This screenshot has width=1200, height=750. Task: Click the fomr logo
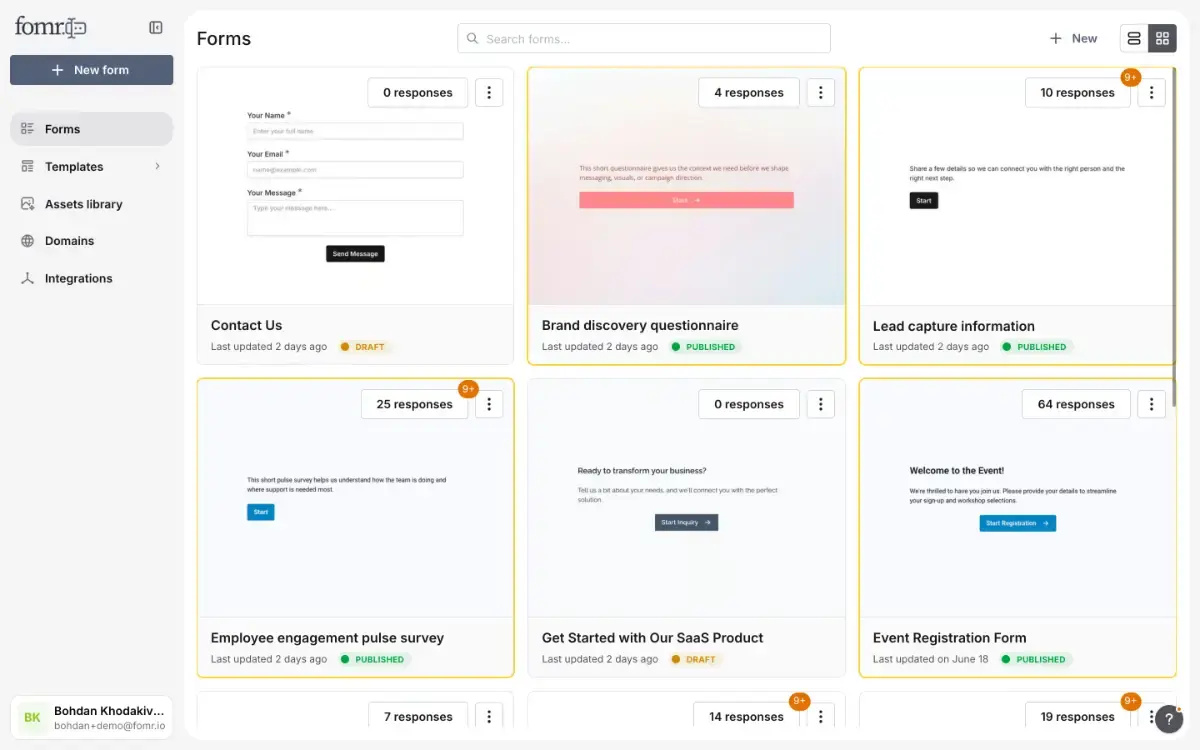[x=50, y=27]
